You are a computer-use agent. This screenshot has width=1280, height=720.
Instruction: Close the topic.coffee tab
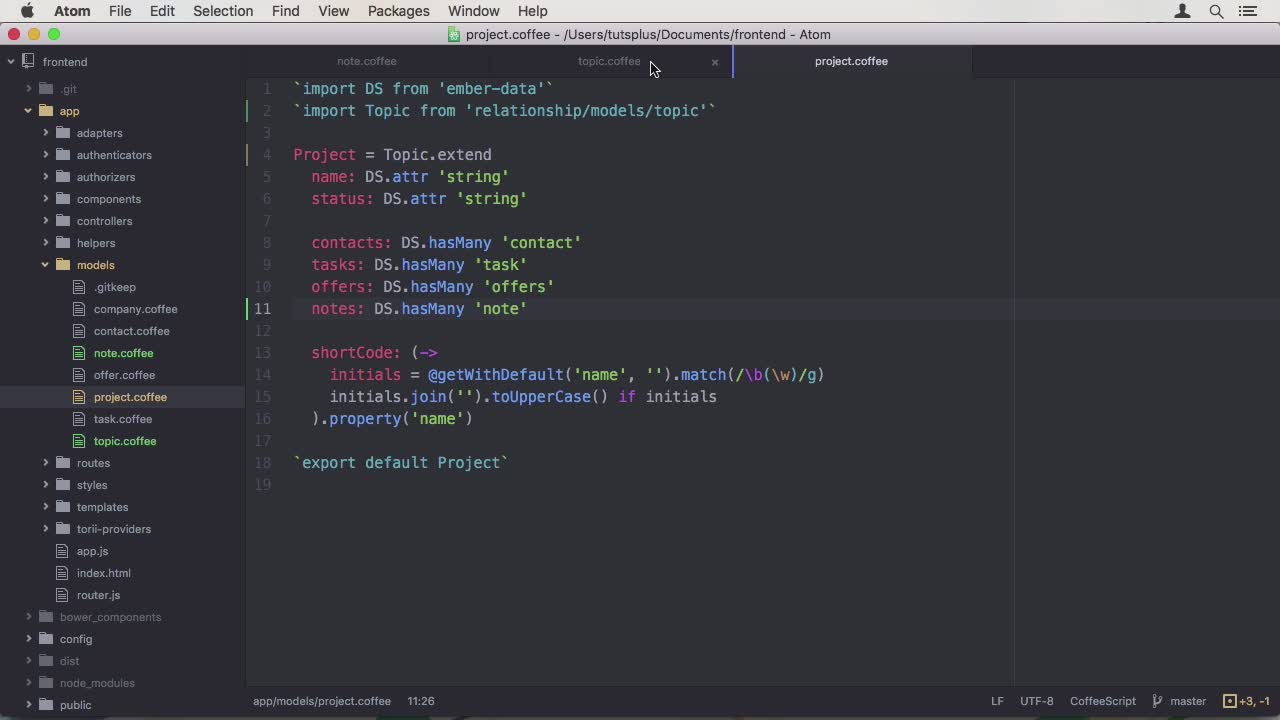715,62
